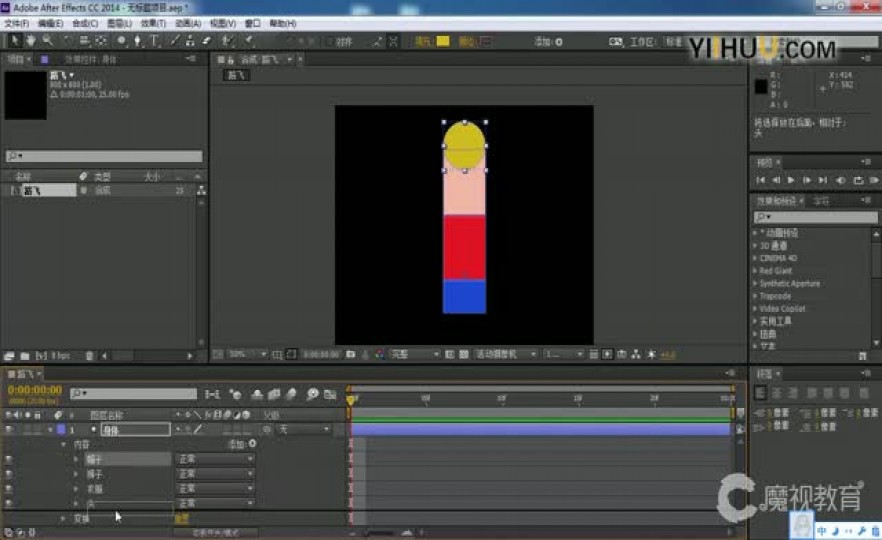This screenshot has width=882, height=540.
Task: Click the interpret footage icon in project panel
Action: (x=9, y=356)
